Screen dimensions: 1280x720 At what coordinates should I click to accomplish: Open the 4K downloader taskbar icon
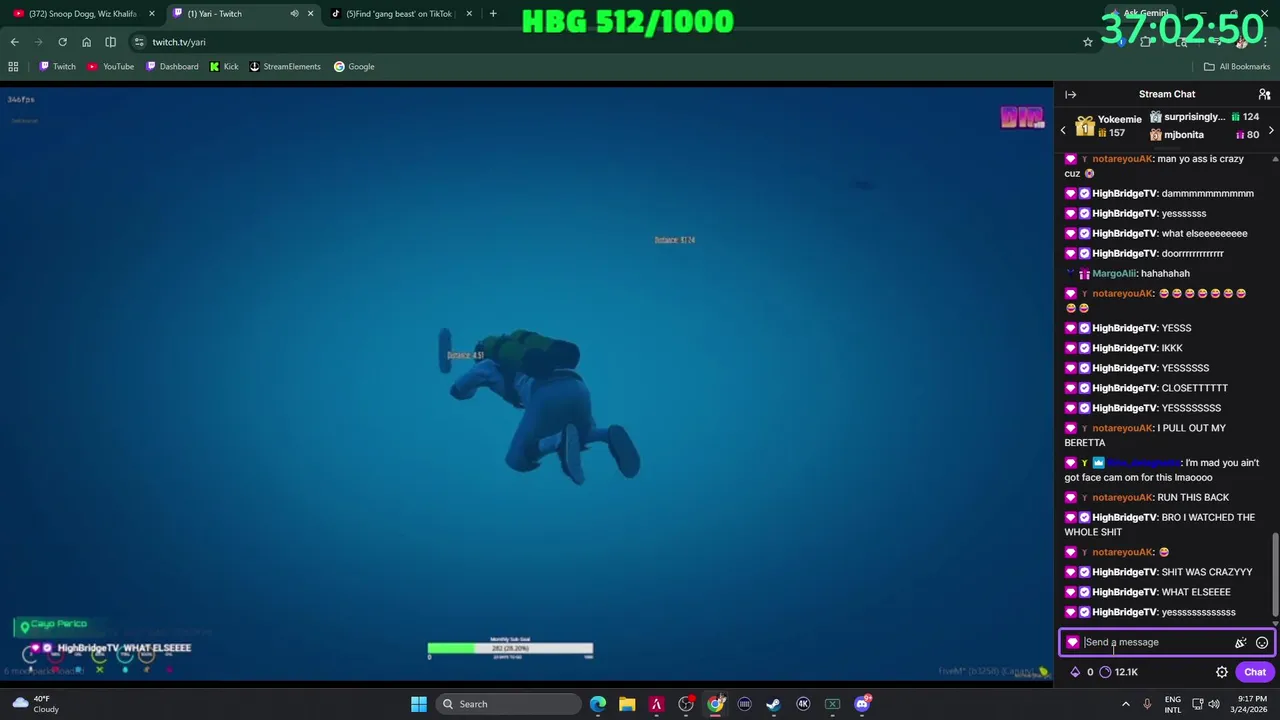pyautogui.click(x=803, y=704)
